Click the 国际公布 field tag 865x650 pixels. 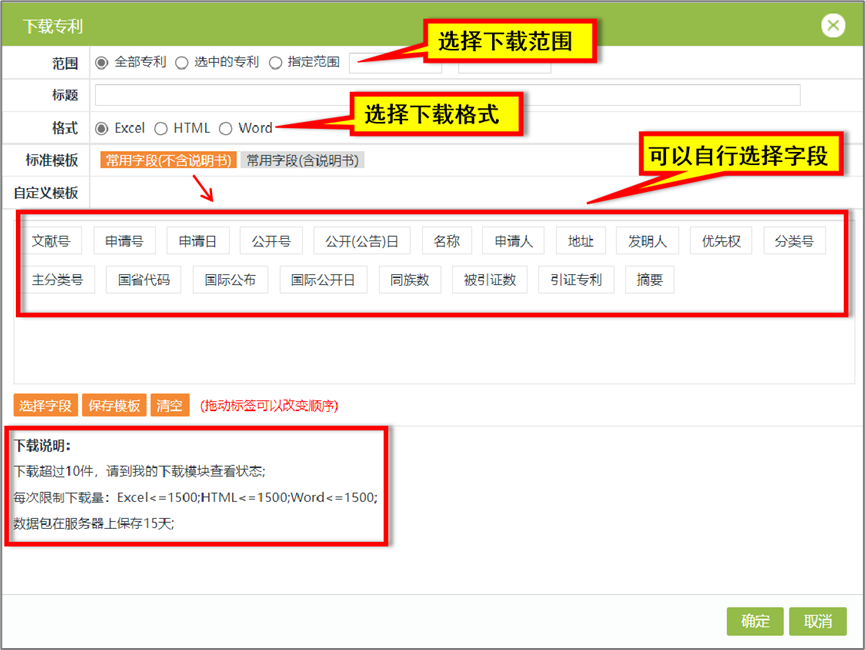(x=230, y=279)
